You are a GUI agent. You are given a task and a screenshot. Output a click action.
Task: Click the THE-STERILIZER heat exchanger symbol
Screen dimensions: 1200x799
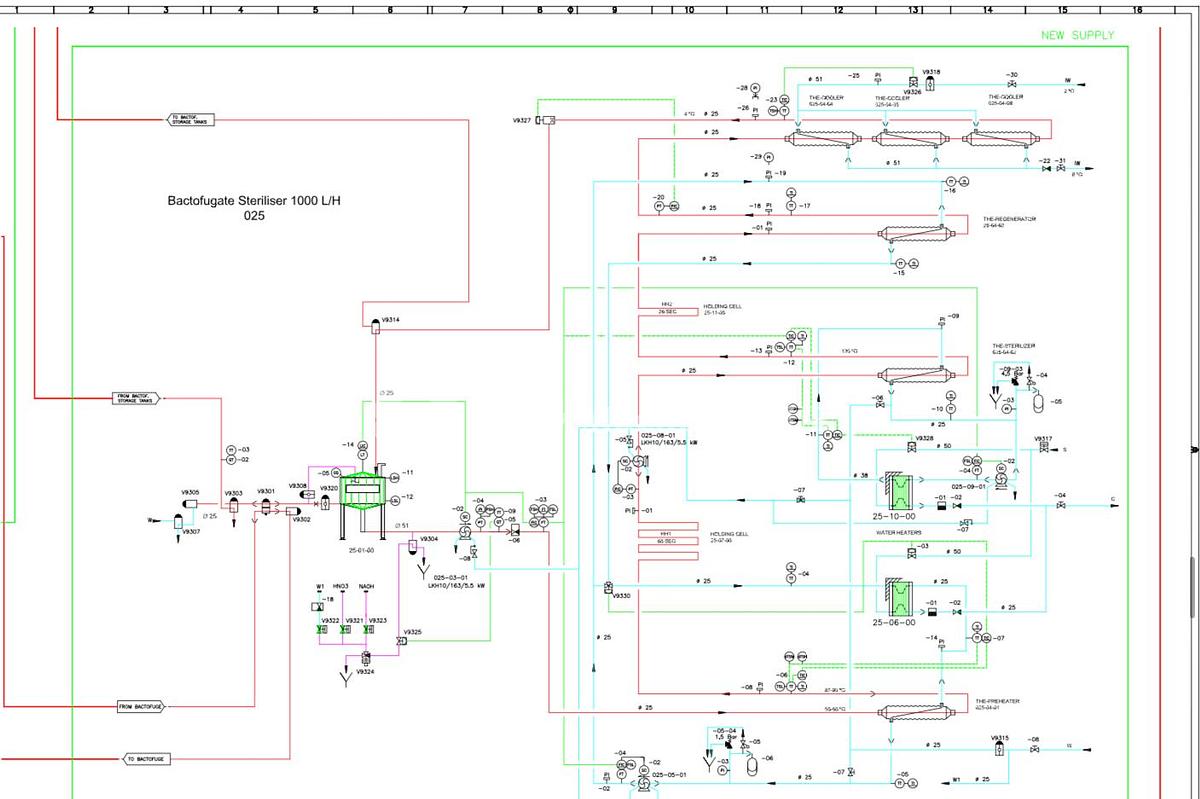[x=911, y=376]
